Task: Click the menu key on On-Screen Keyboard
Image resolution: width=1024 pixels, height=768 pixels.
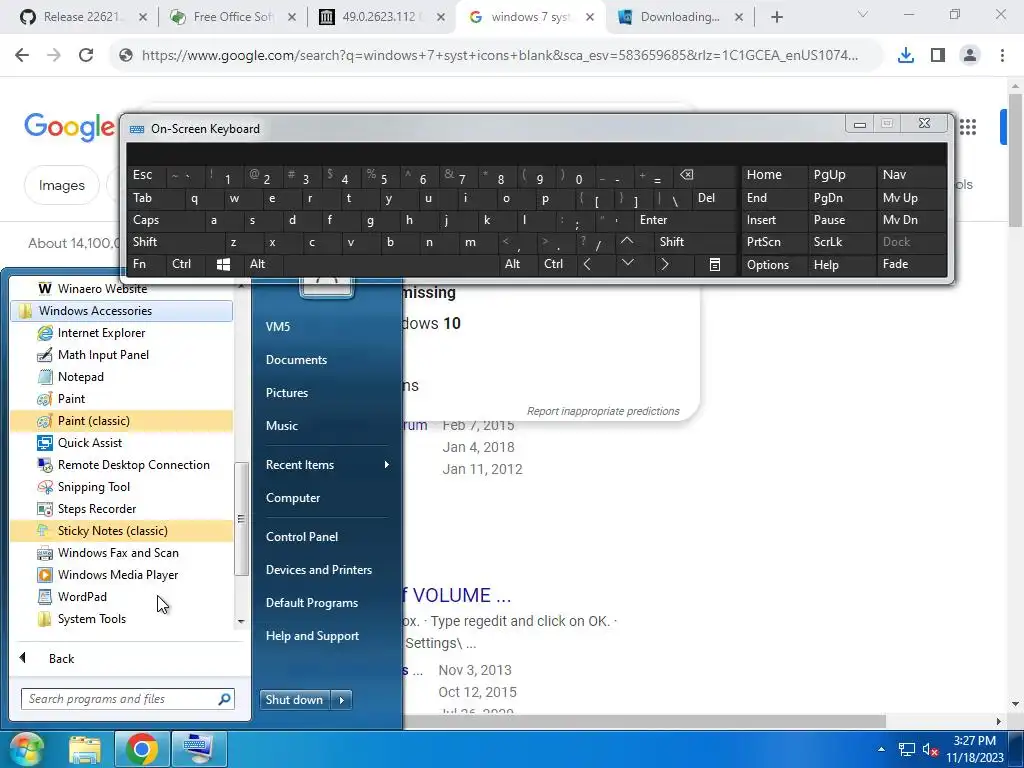Action: click(714, 264)
